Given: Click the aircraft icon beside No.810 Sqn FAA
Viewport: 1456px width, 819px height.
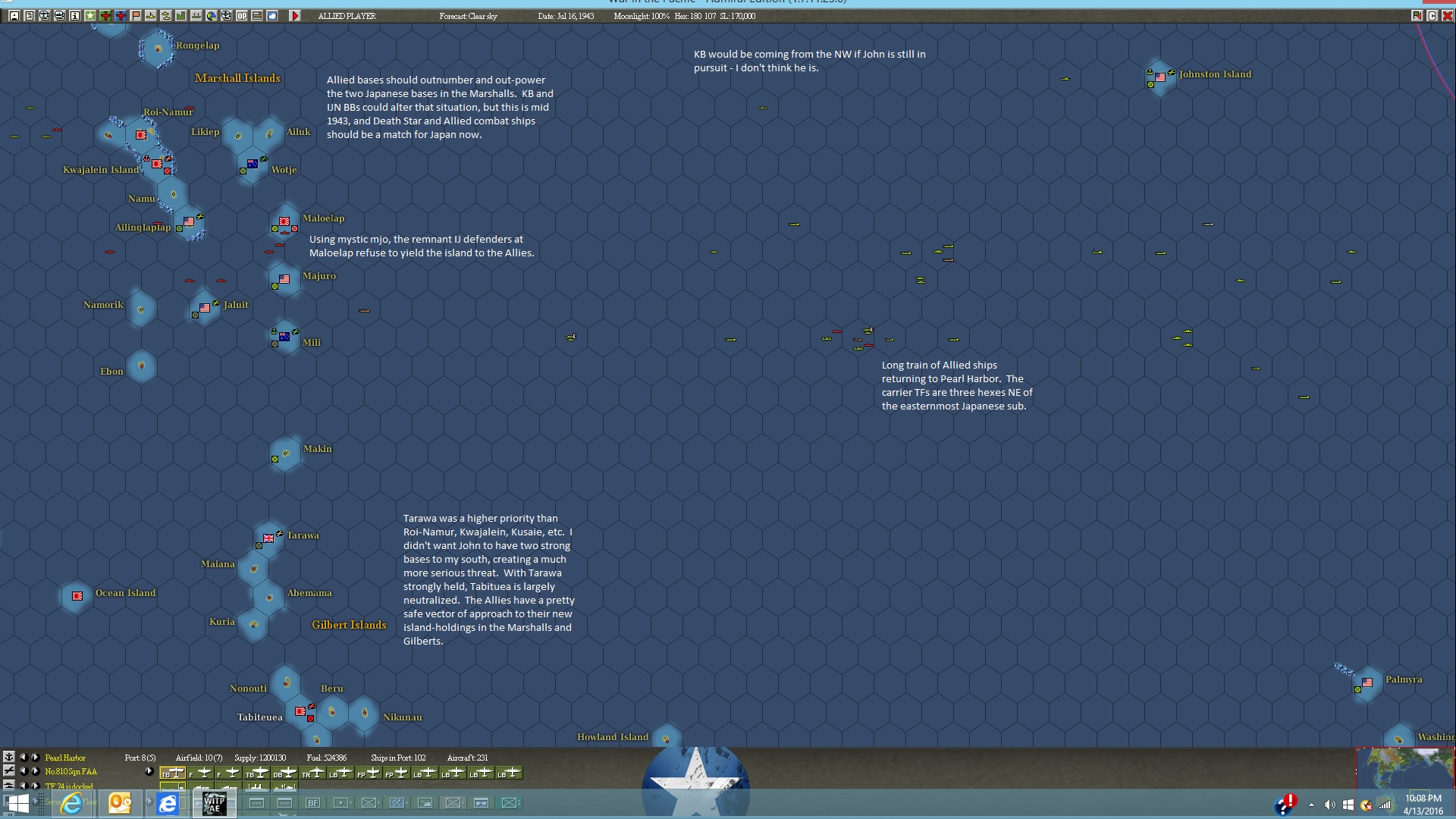Looking at the screenshot, I should click(9, 770).
